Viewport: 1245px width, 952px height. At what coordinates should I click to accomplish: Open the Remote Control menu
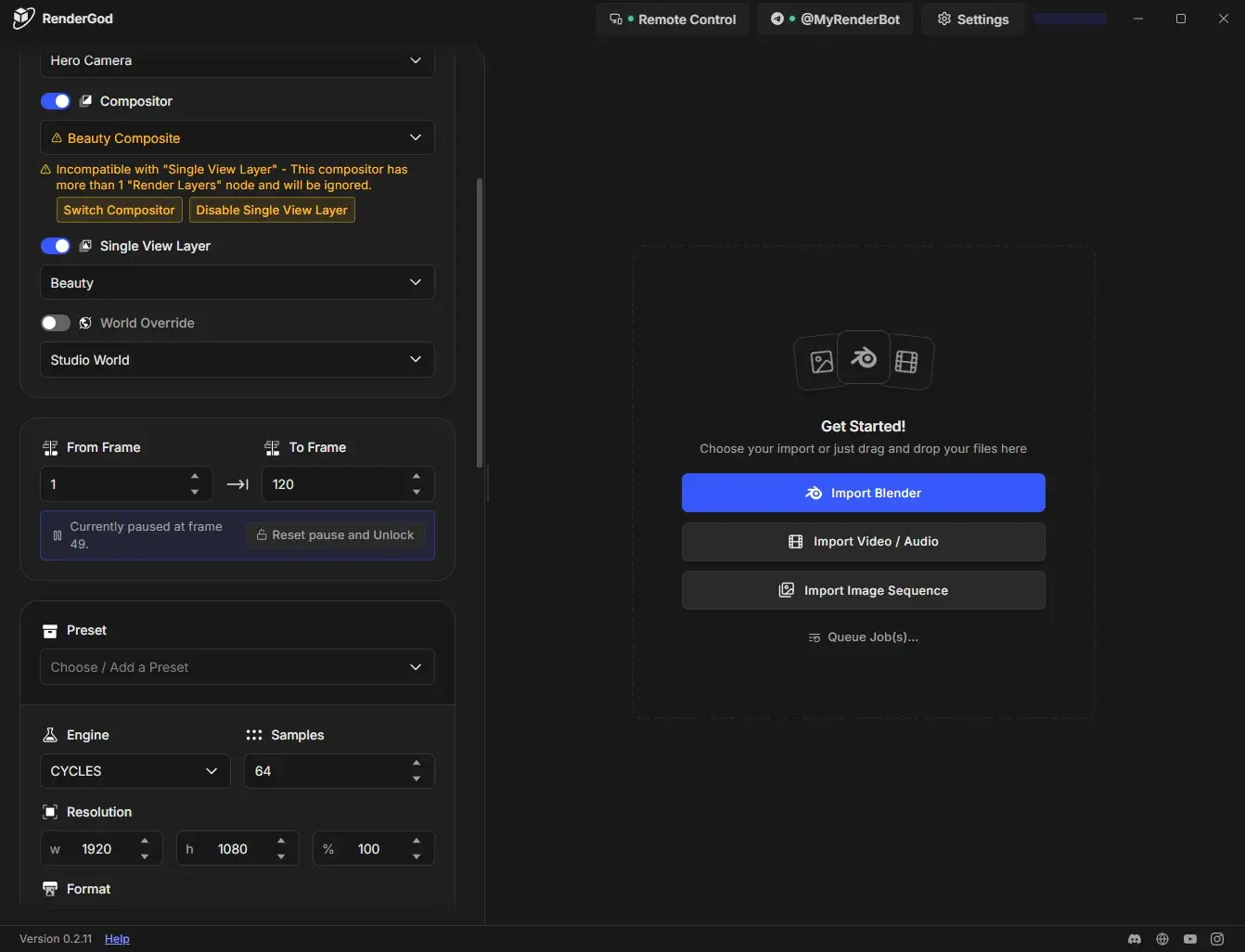tap(673, 19)
